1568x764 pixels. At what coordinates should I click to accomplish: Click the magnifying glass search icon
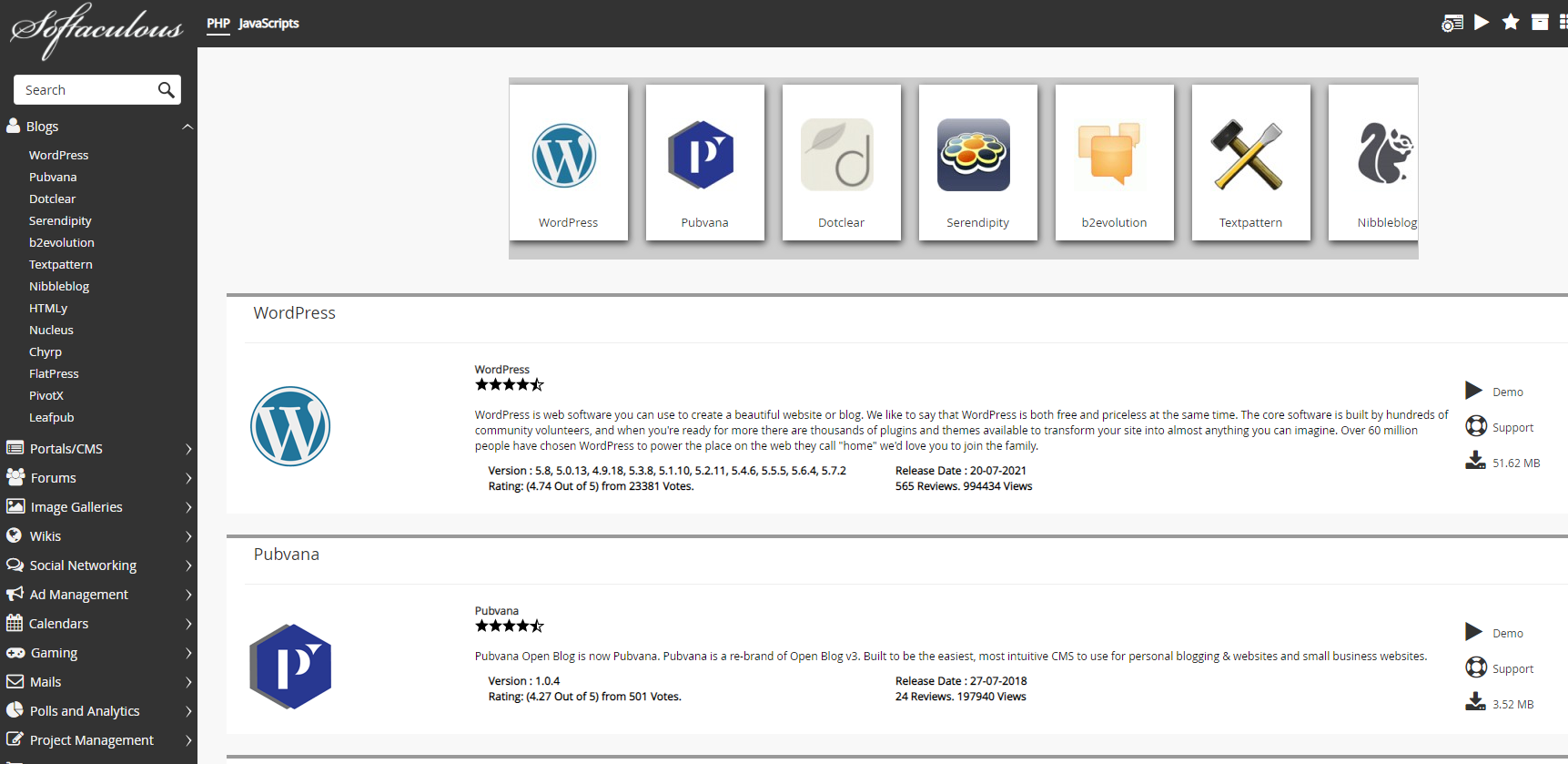166,89
